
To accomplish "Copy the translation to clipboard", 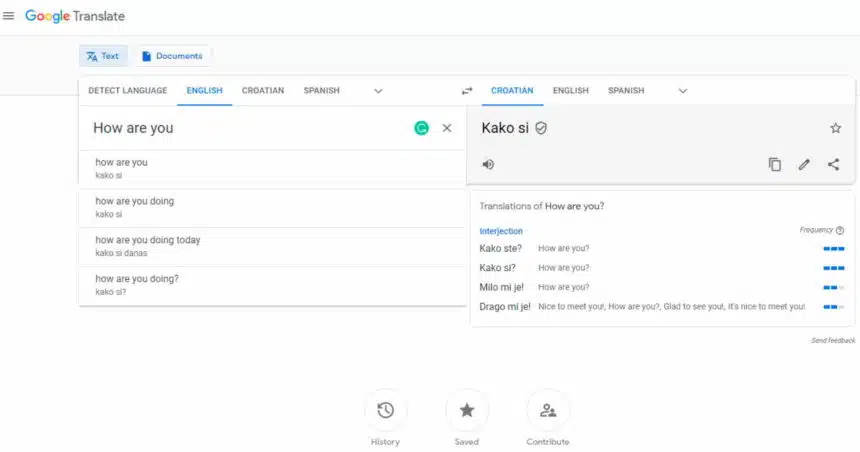I will click(774, 165).
